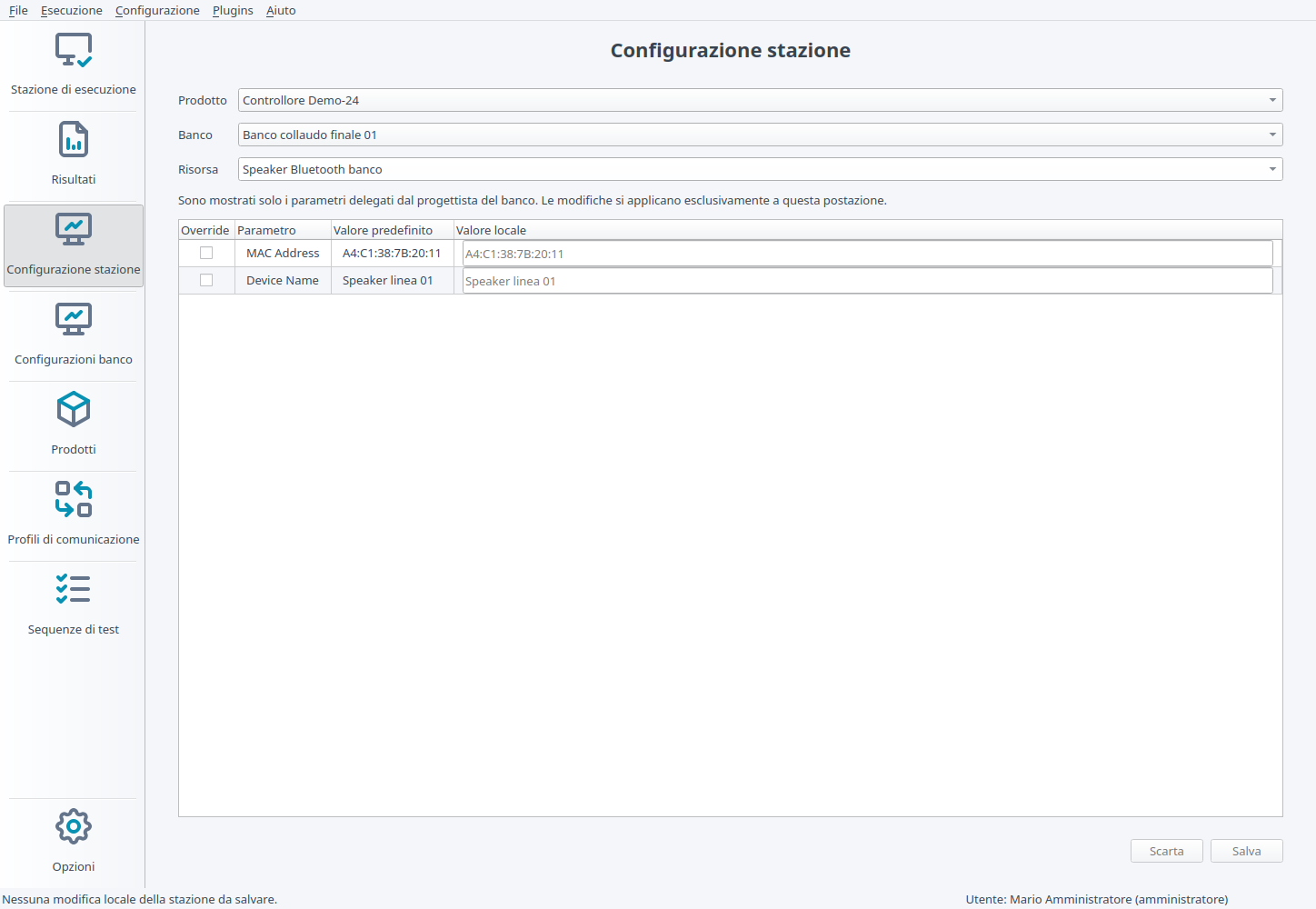This screenshot has width=1316, height=909.
Task: Click the 'Nessuna modifica locale' status message
Action: coord(140,899)
